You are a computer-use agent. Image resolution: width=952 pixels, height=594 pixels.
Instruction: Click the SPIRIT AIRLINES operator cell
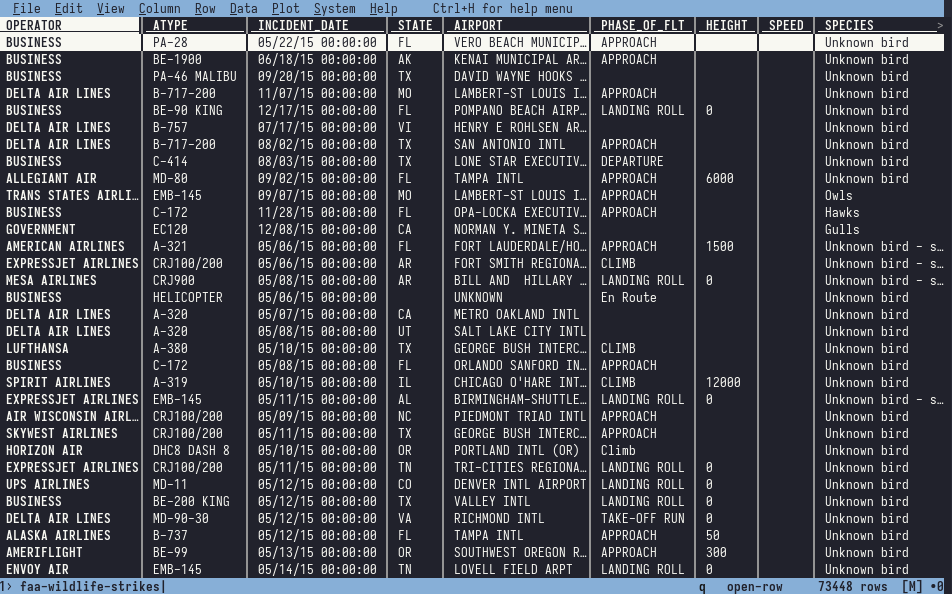[x=58, y=383]
